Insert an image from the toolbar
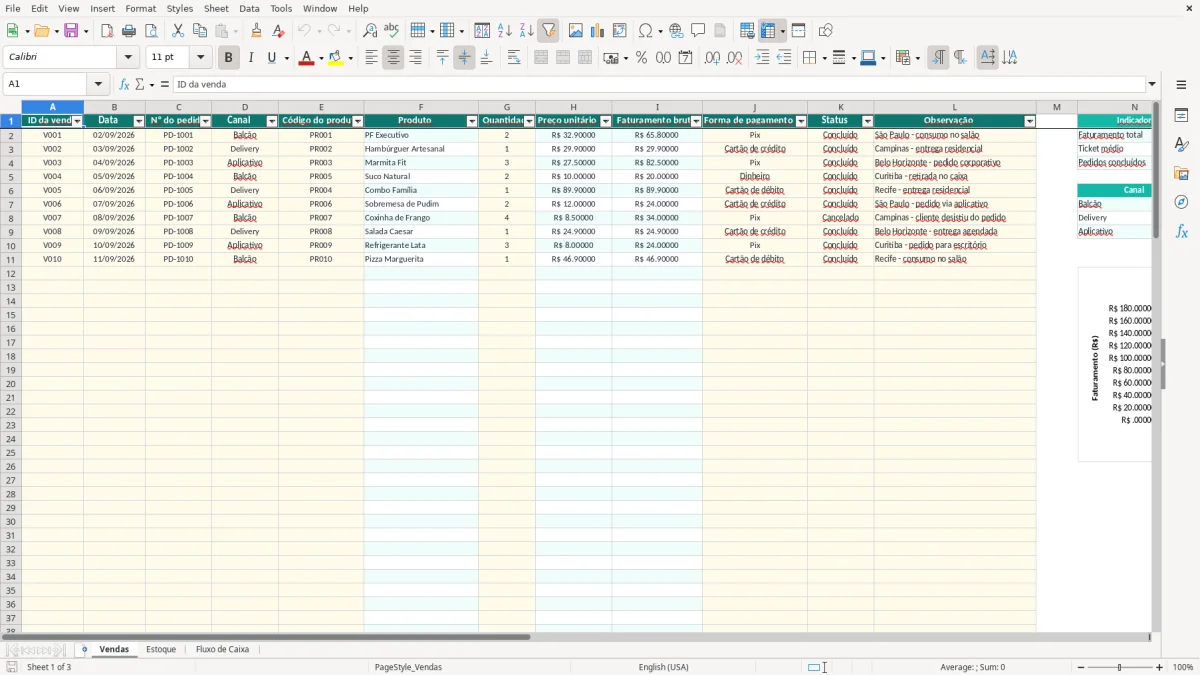This screenshot has width=1200, height=675. click(576, 31)
